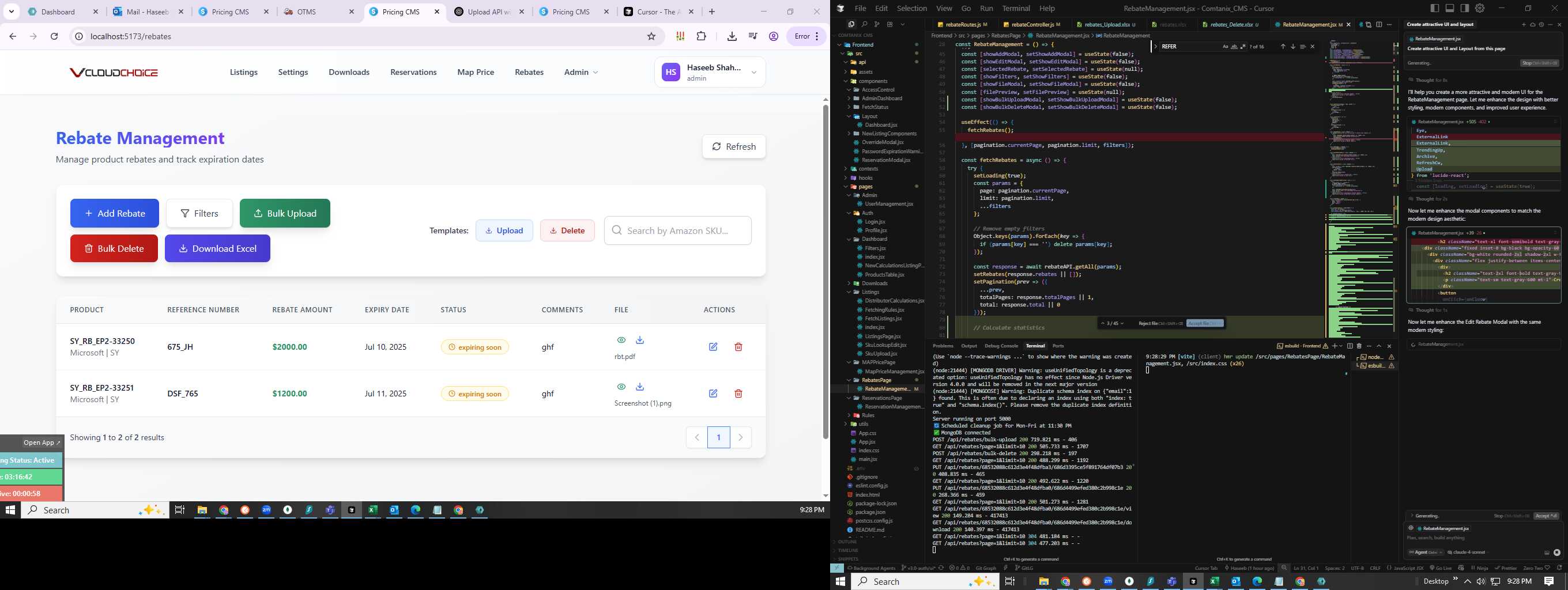Expand the Replace row in find widget

tap(1155, 46)
